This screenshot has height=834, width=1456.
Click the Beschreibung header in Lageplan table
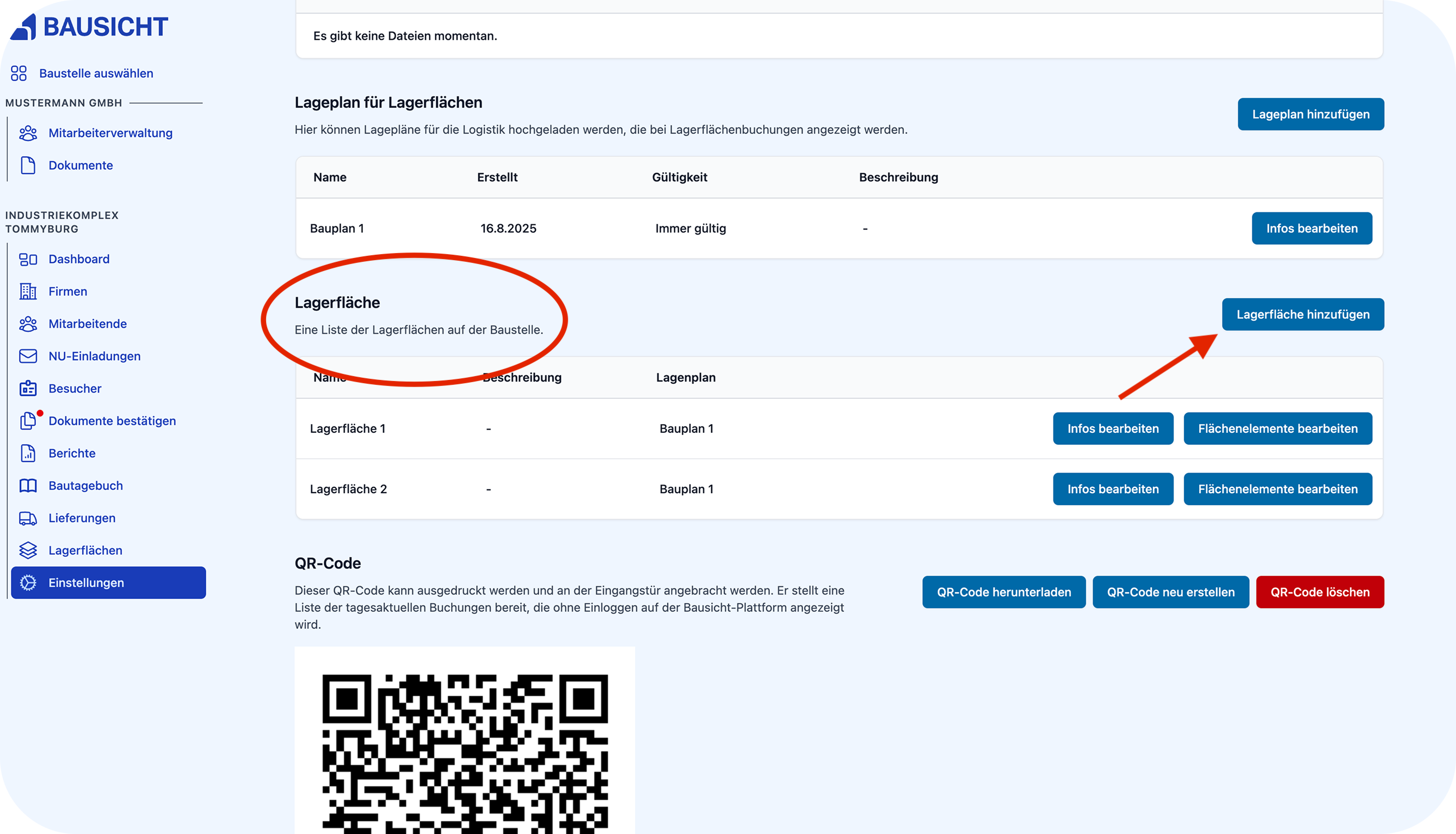(x=898, y=177)
